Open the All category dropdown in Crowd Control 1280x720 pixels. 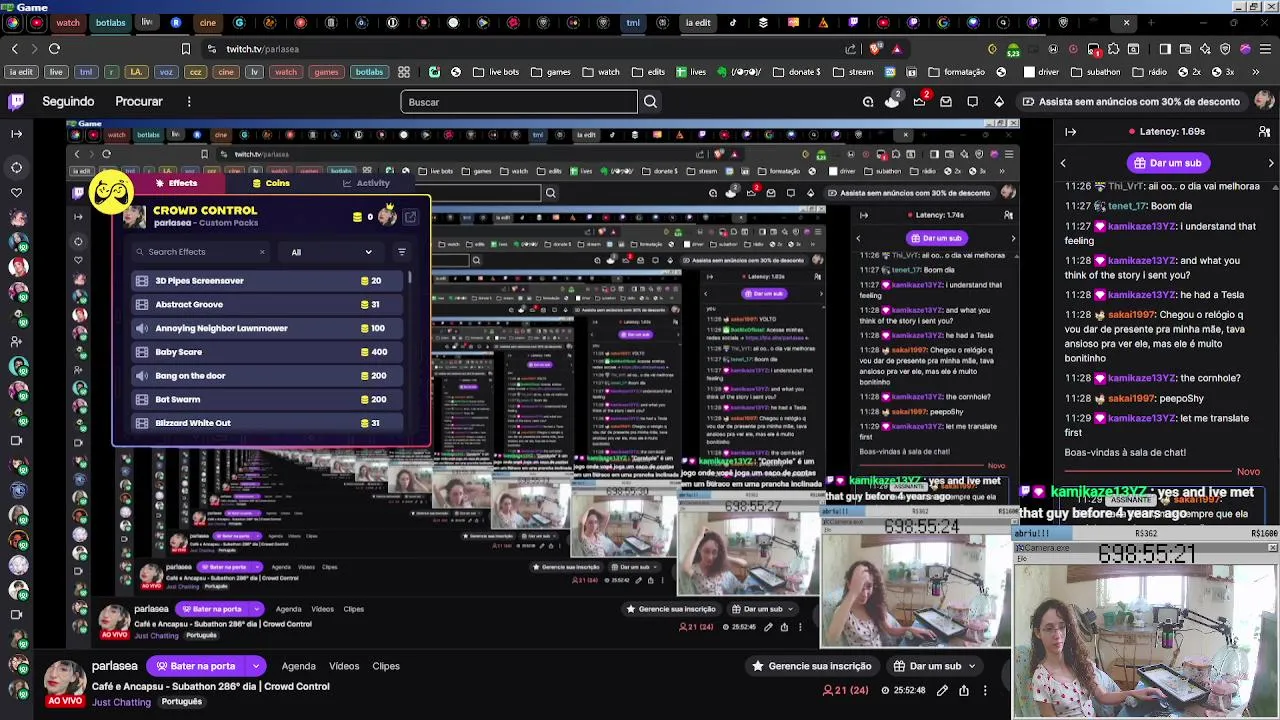point(331,252)
